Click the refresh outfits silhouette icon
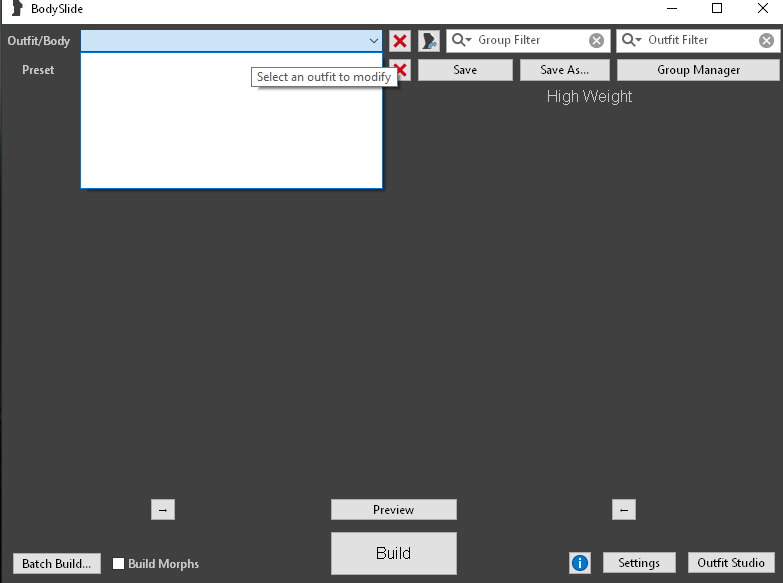This screenshot has height=583, width=783. pyautogui.click(x=429, y=41)
